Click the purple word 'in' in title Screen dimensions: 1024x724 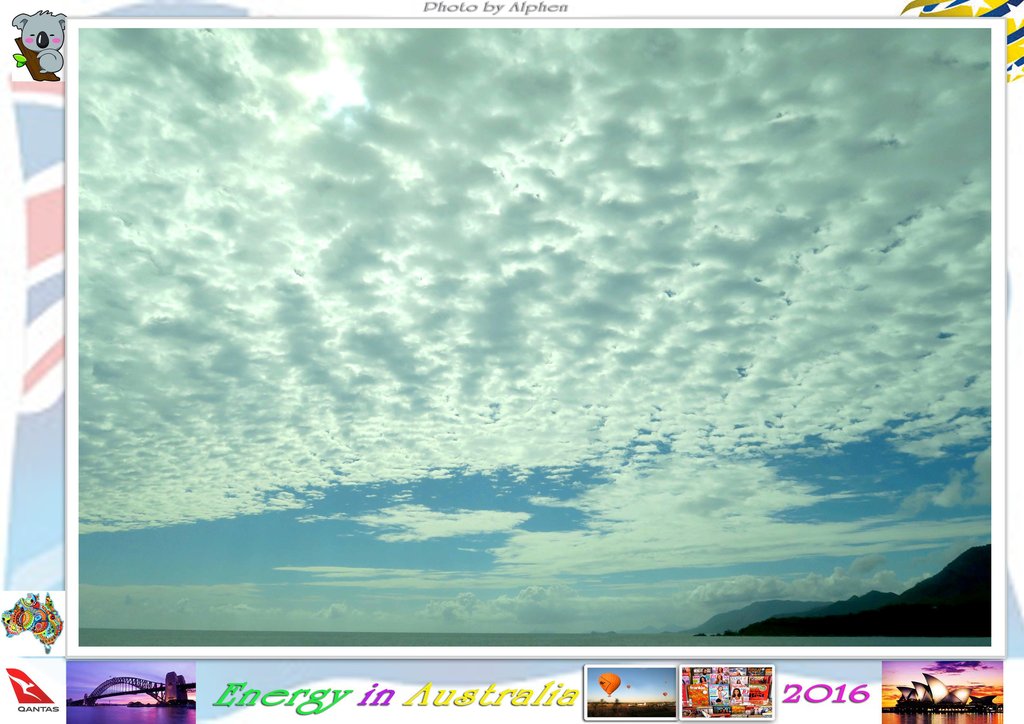(376, 695)
